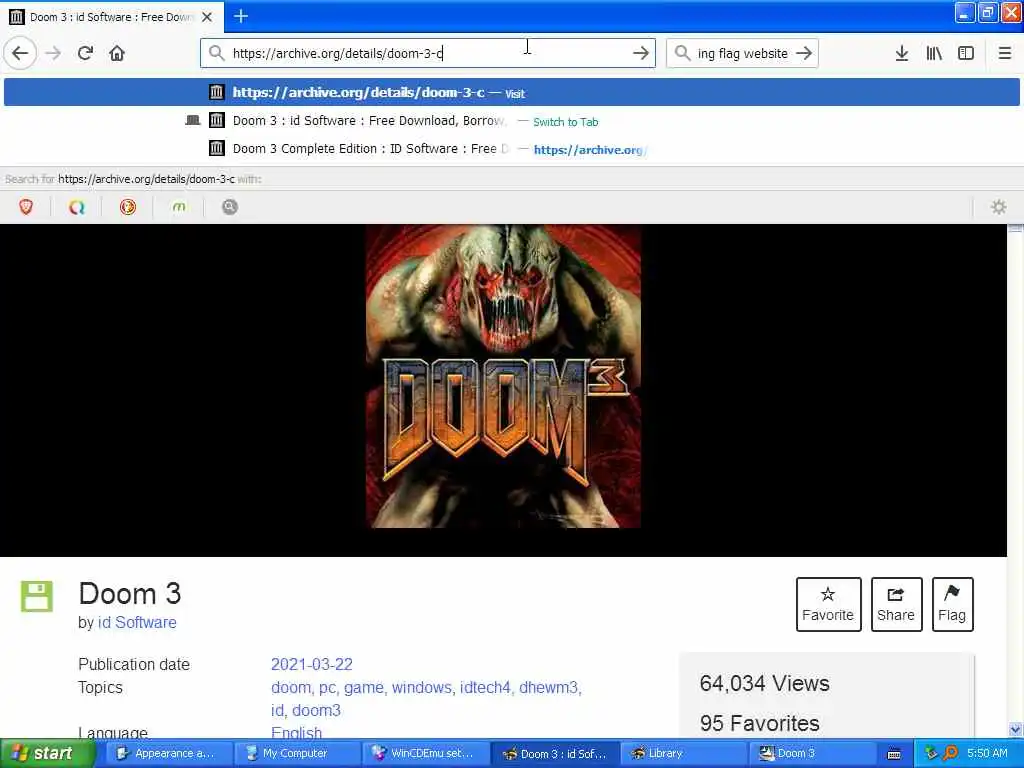Switch to WinCDEmu settings taskbar window

point(424,754)
